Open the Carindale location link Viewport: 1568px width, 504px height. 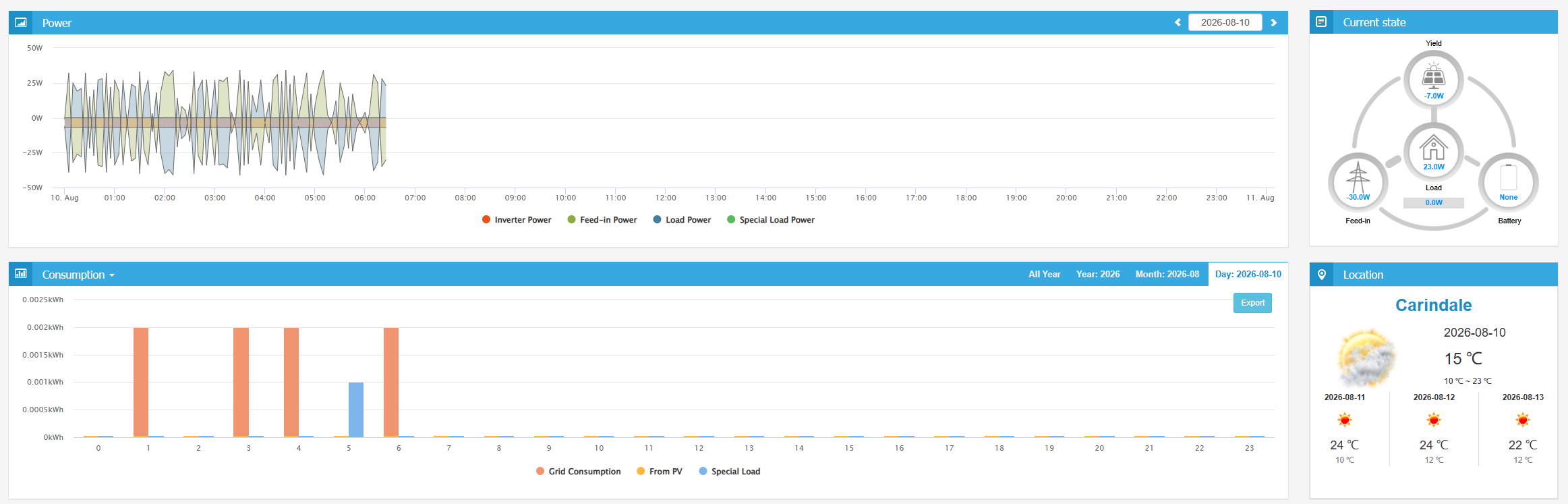point(1433,306)
